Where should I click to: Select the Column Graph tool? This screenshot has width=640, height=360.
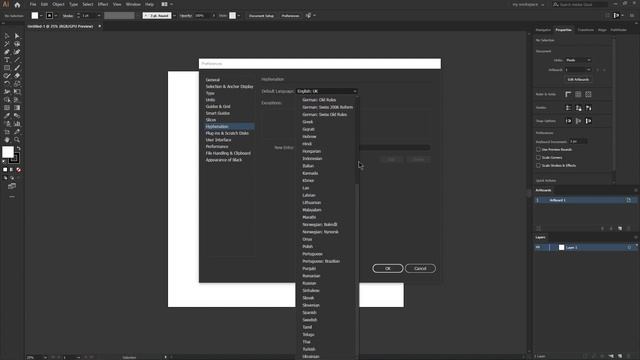click(17, 124)
